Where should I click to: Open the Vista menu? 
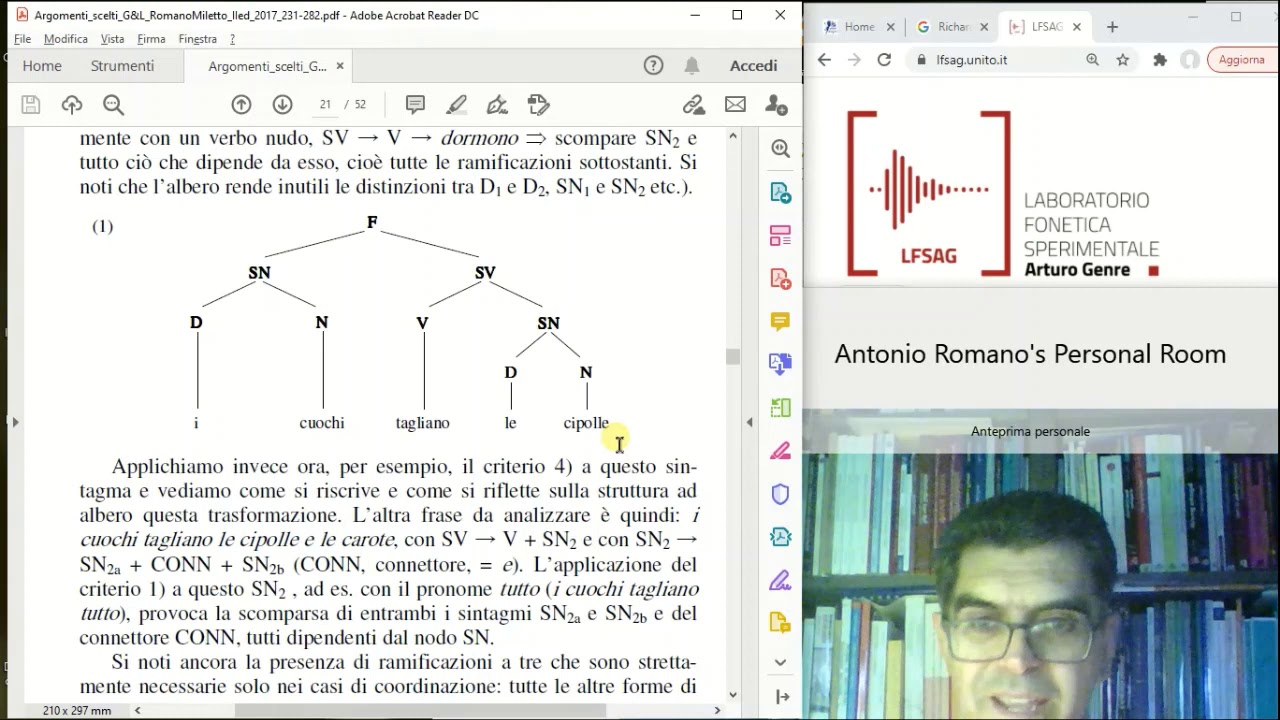pos(112,39)
